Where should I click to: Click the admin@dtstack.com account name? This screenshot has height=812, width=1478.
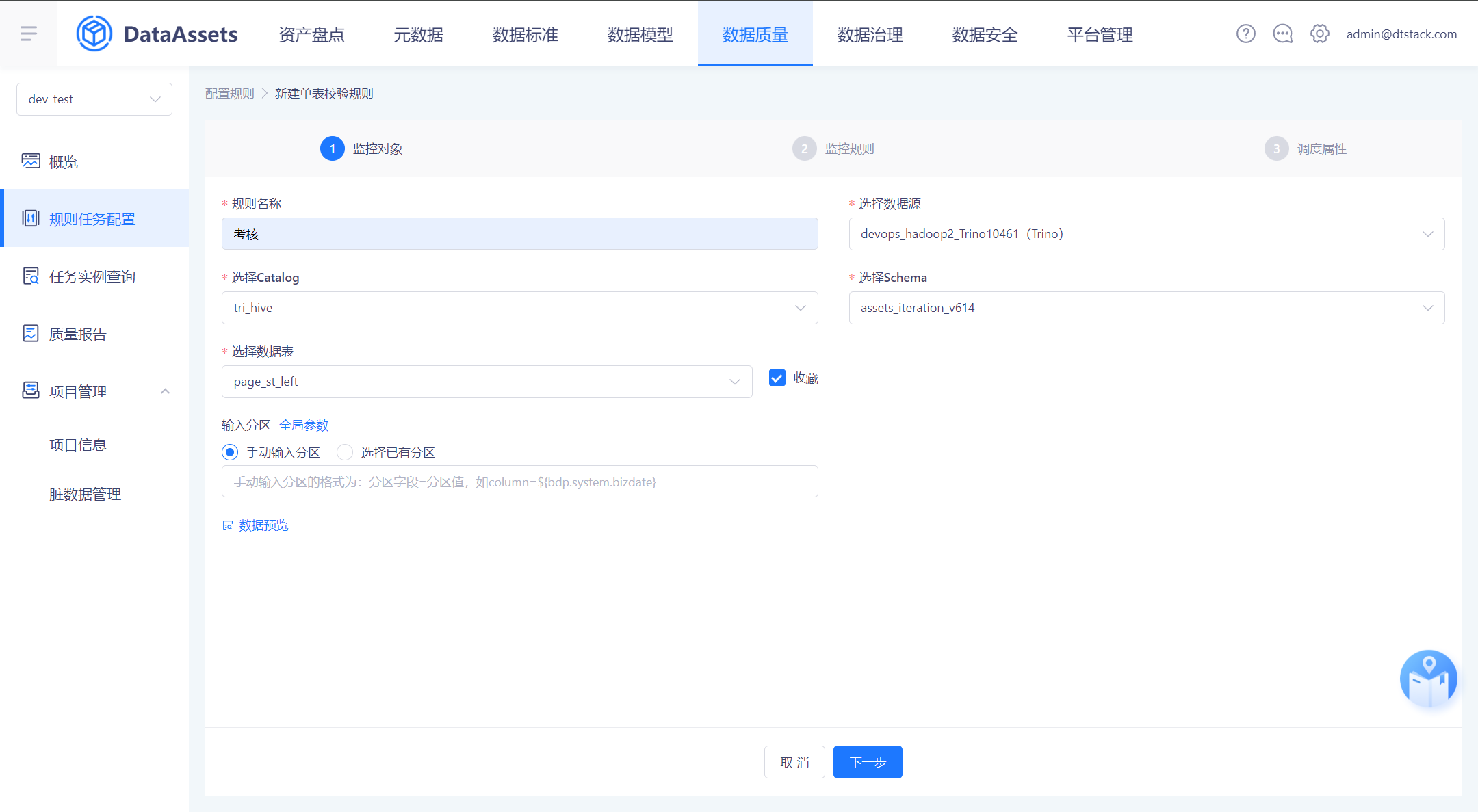pyautogui.click(x=1401, y=34)
